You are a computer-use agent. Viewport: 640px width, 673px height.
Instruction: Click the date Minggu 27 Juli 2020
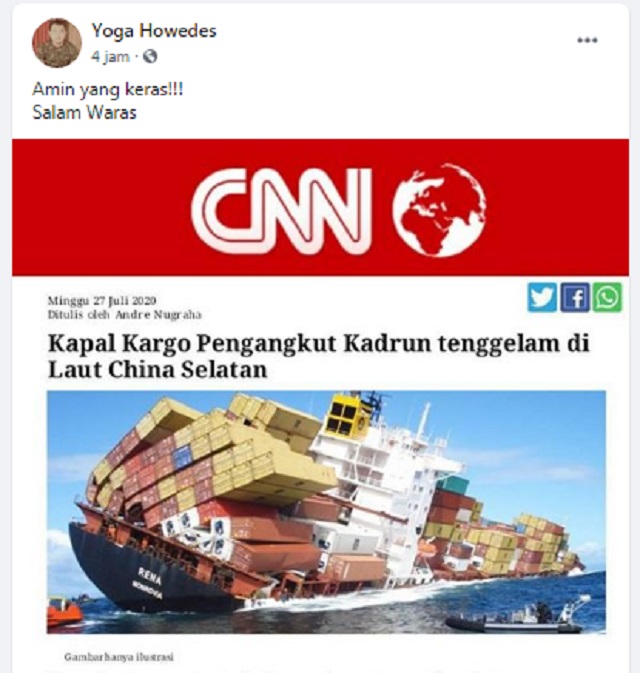click(102, 300)
